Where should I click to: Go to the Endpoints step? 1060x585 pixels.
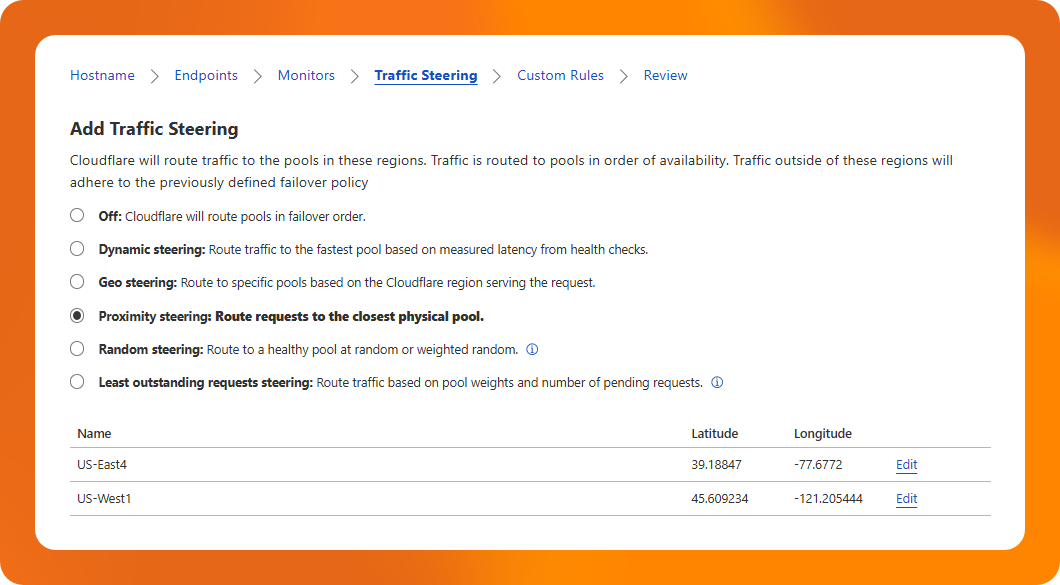pos(206,76)
